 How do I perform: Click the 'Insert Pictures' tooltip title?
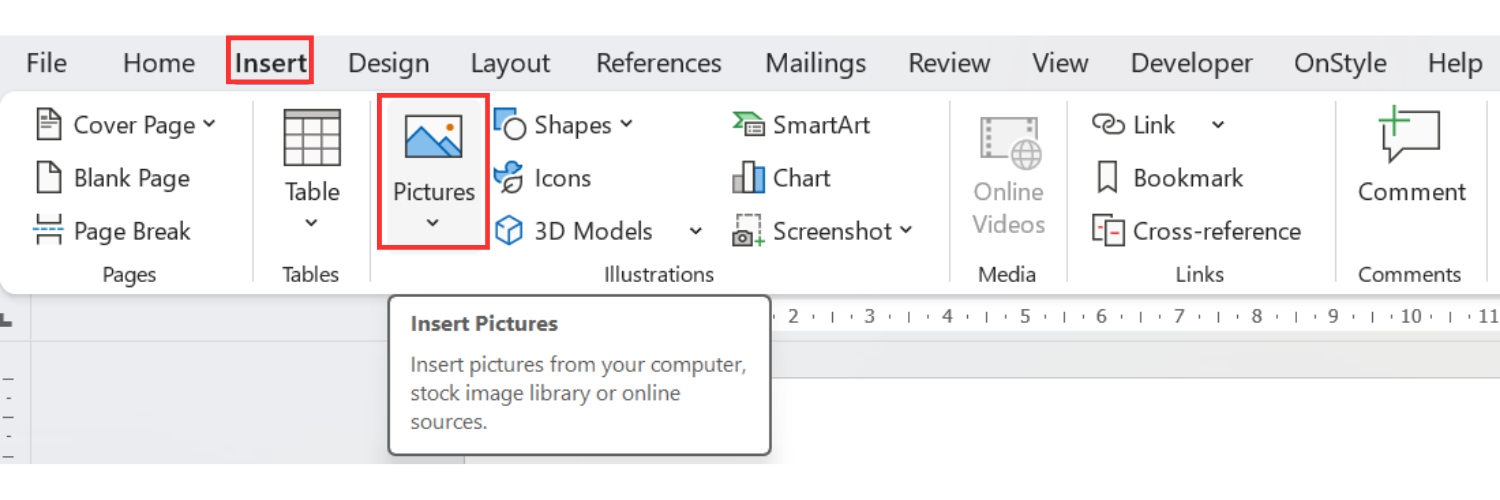click(484, 324)
